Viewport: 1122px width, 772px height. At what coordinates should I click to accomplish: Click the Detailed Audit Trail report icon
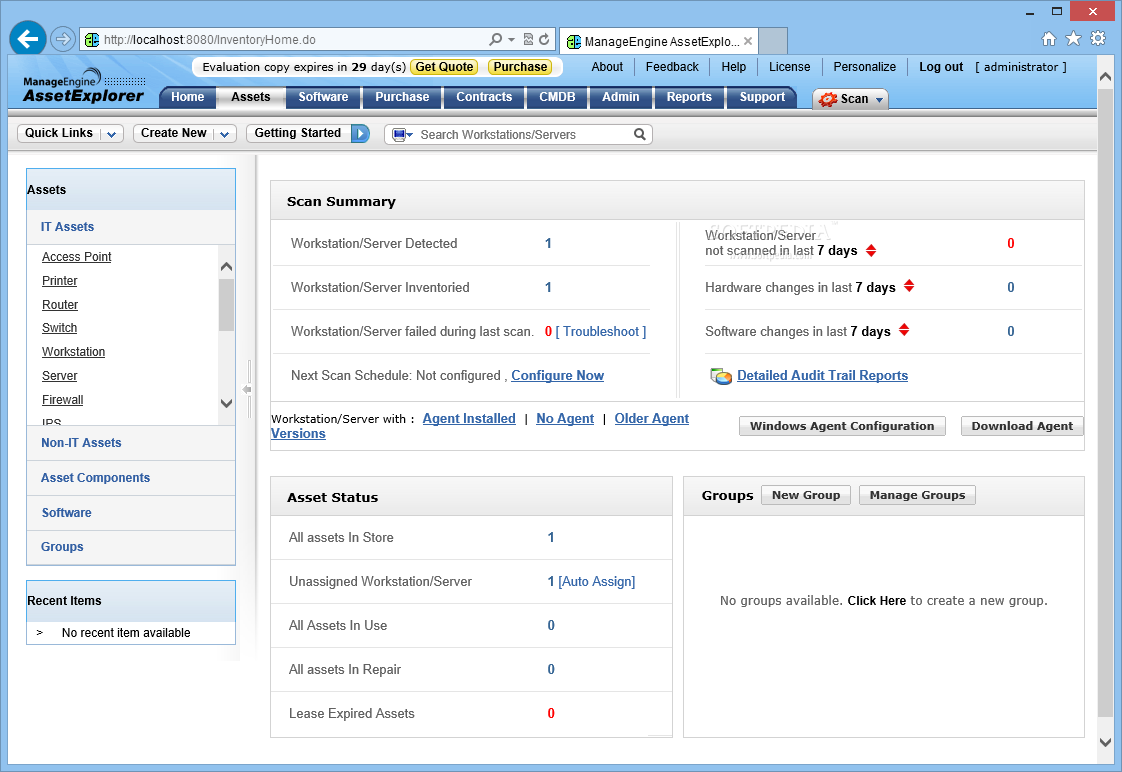point(721,376)
